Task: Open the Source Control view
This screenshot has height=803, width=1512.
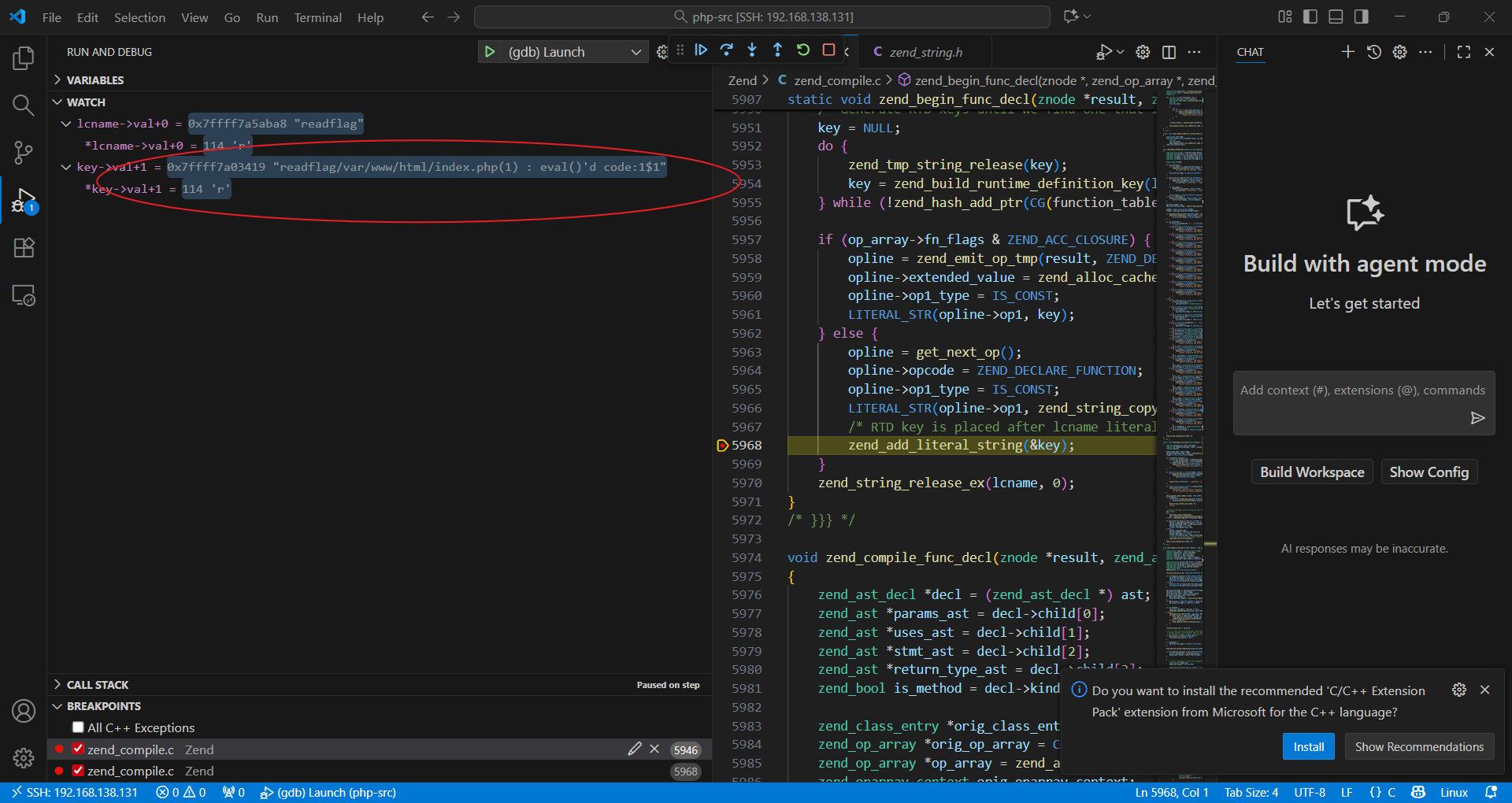Action: [x=24, y=153]
